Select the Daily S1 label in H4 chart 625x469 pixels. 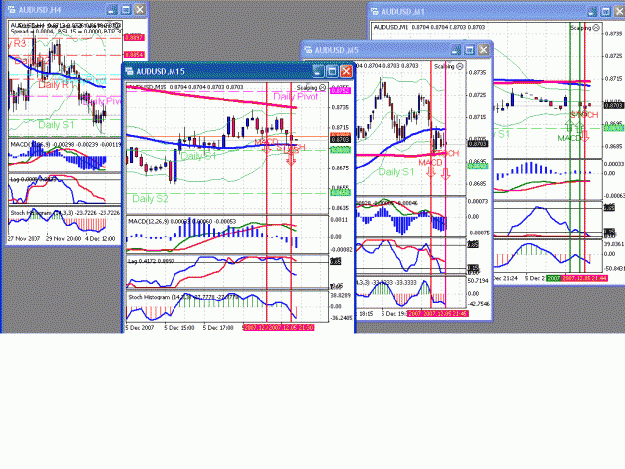pos(56,125)
